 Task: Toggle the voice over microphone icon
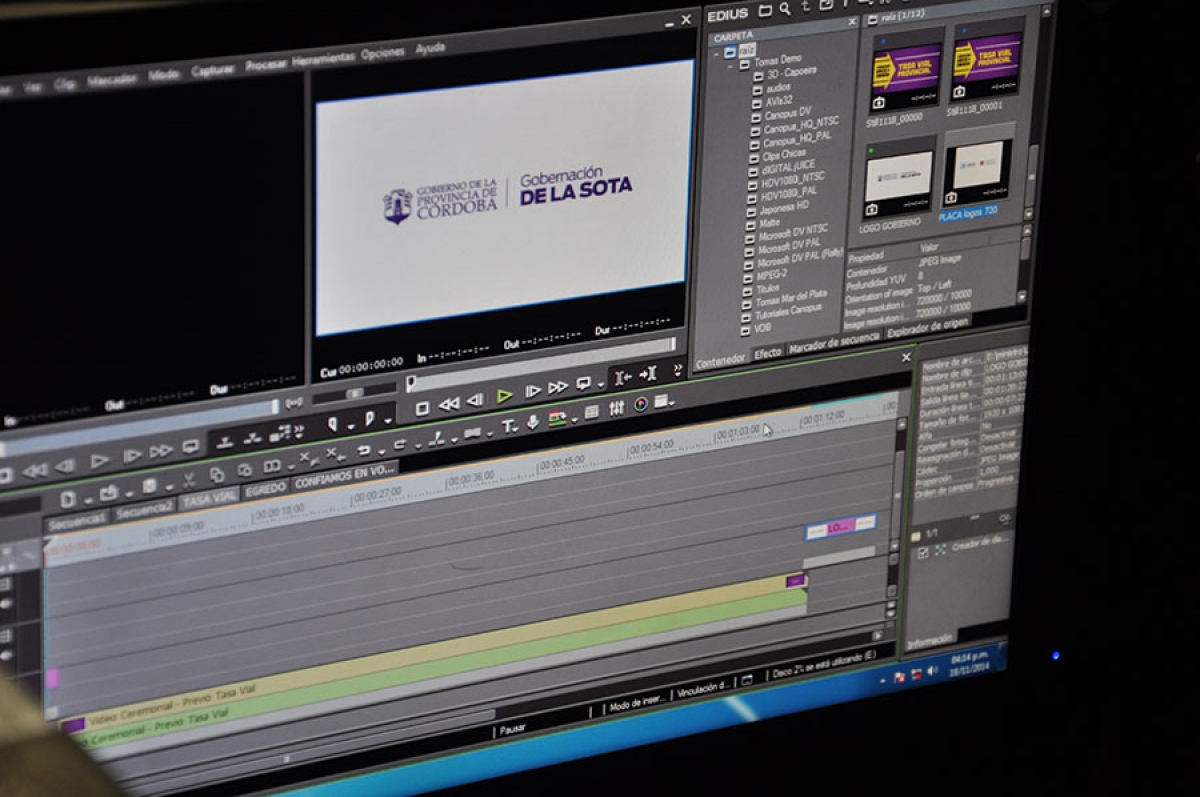[x=533, y=422]
